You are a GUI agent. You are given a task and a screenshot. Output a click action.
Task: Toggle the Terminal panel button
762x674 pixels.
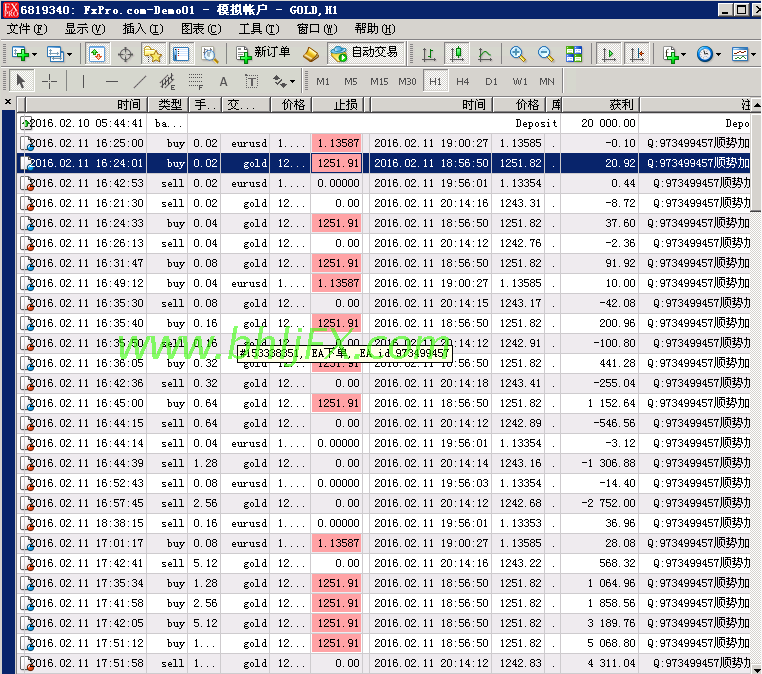[181, 54]
